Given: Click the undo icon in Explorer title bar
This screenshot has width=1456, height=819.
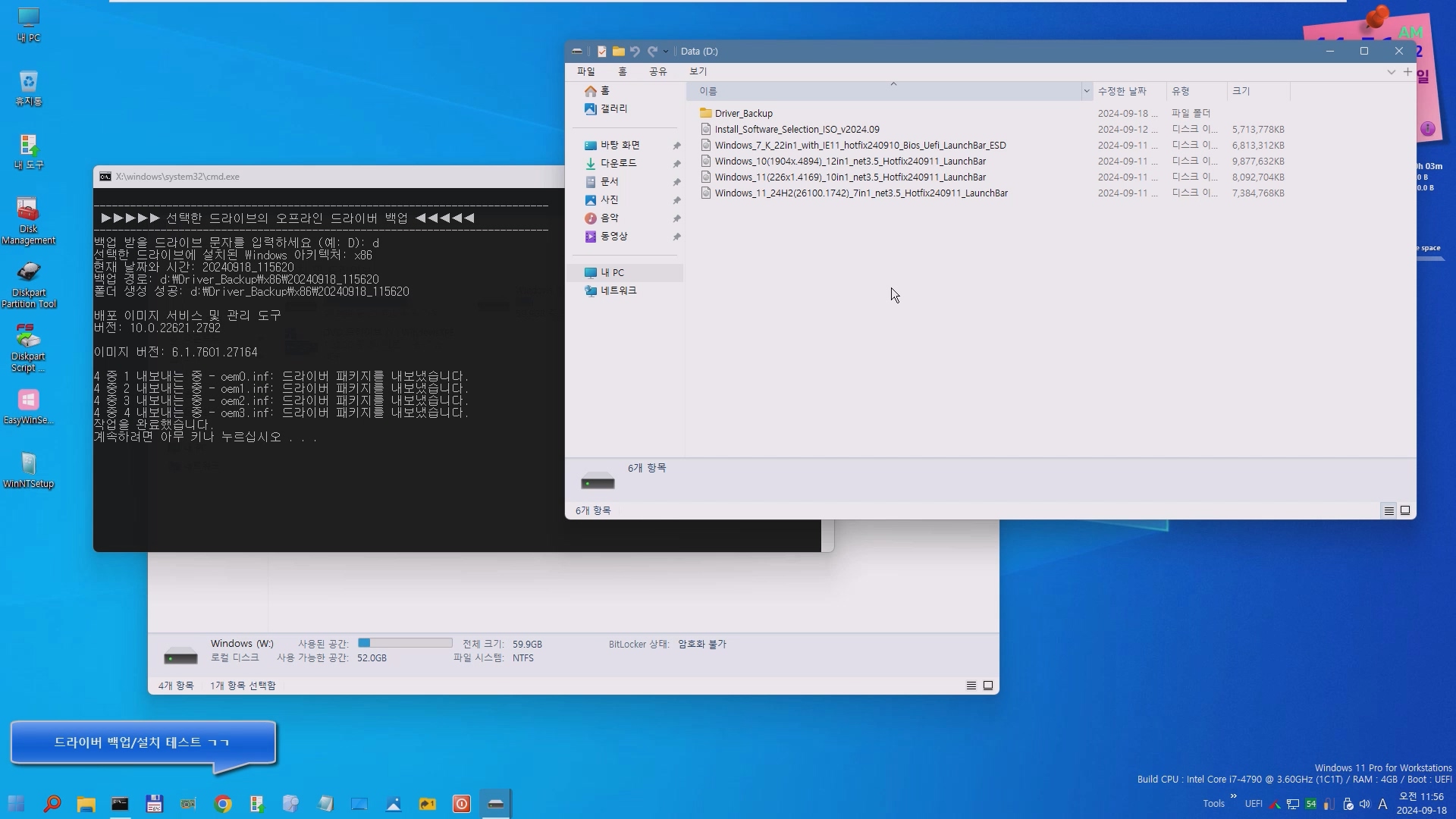Looking at the screenshot, I should [x=635, y=52].
